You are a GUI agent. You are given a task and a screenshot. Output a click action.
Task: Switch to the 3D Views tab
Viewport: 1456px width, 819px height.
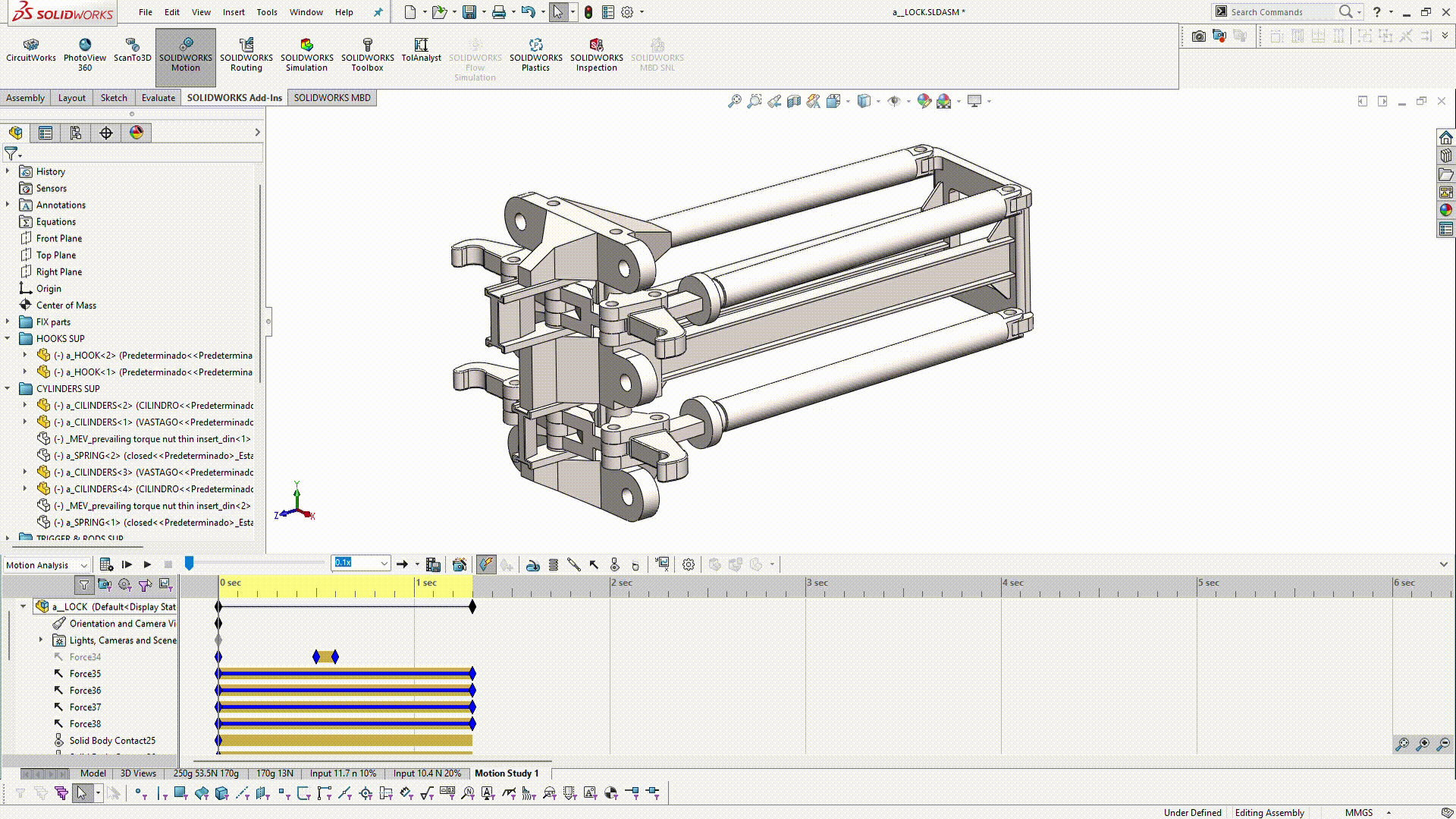(138, 773)
